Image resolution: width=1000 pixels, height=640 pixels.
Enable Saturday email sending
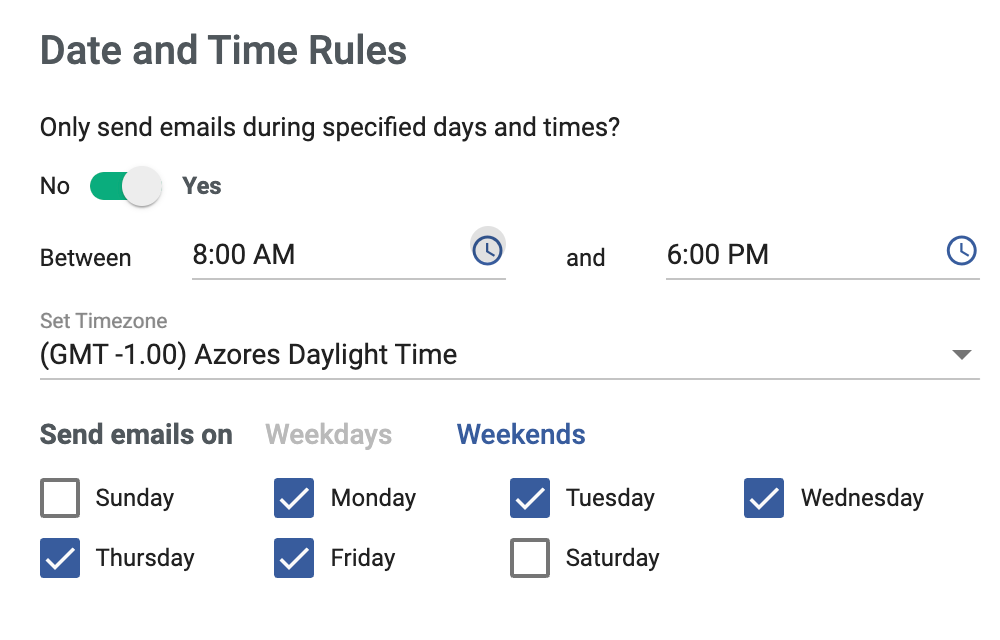click(529, 558)
